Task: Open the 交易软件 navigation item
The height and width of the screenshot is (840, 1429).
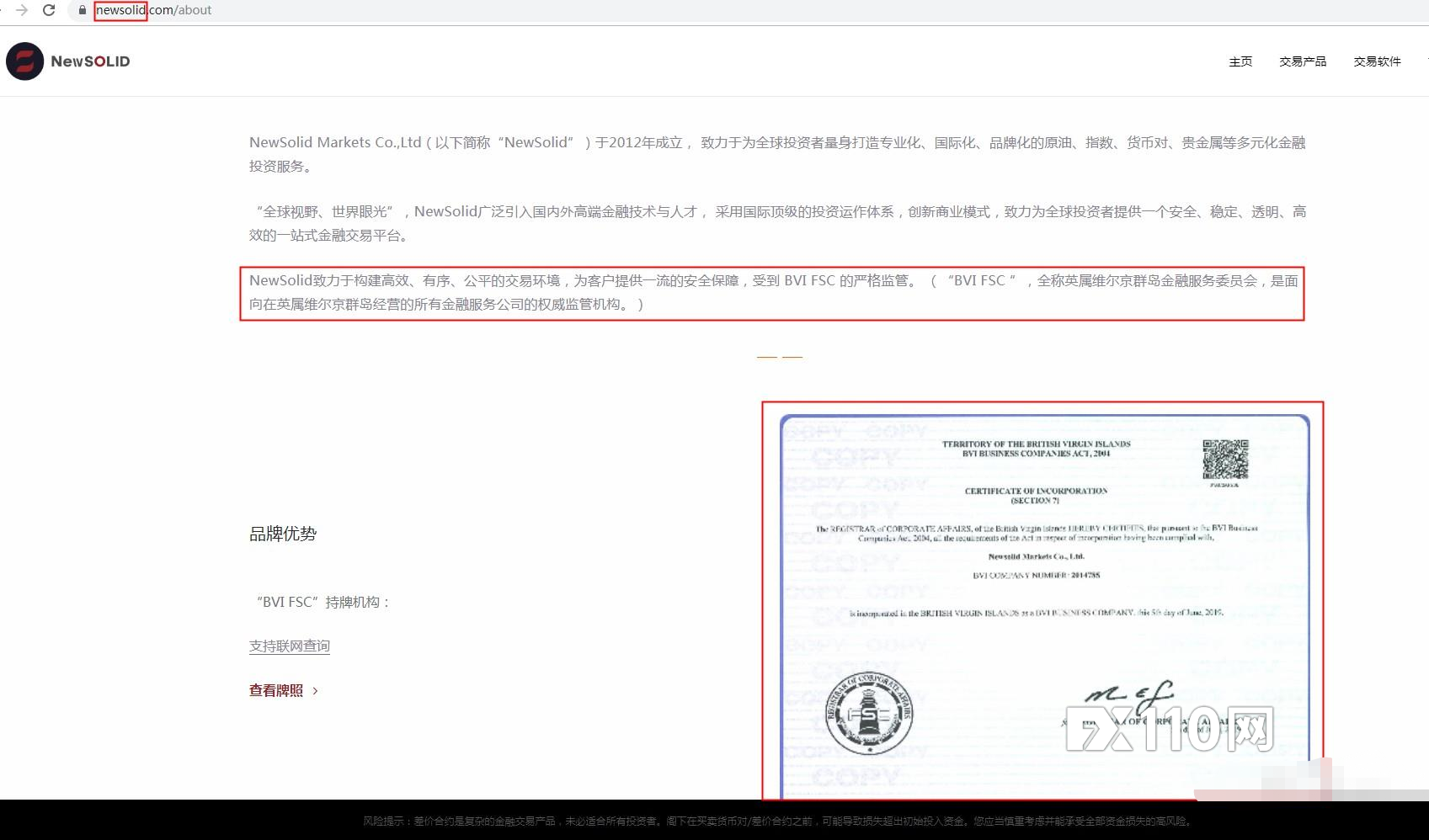Action: coord(1378,61)
